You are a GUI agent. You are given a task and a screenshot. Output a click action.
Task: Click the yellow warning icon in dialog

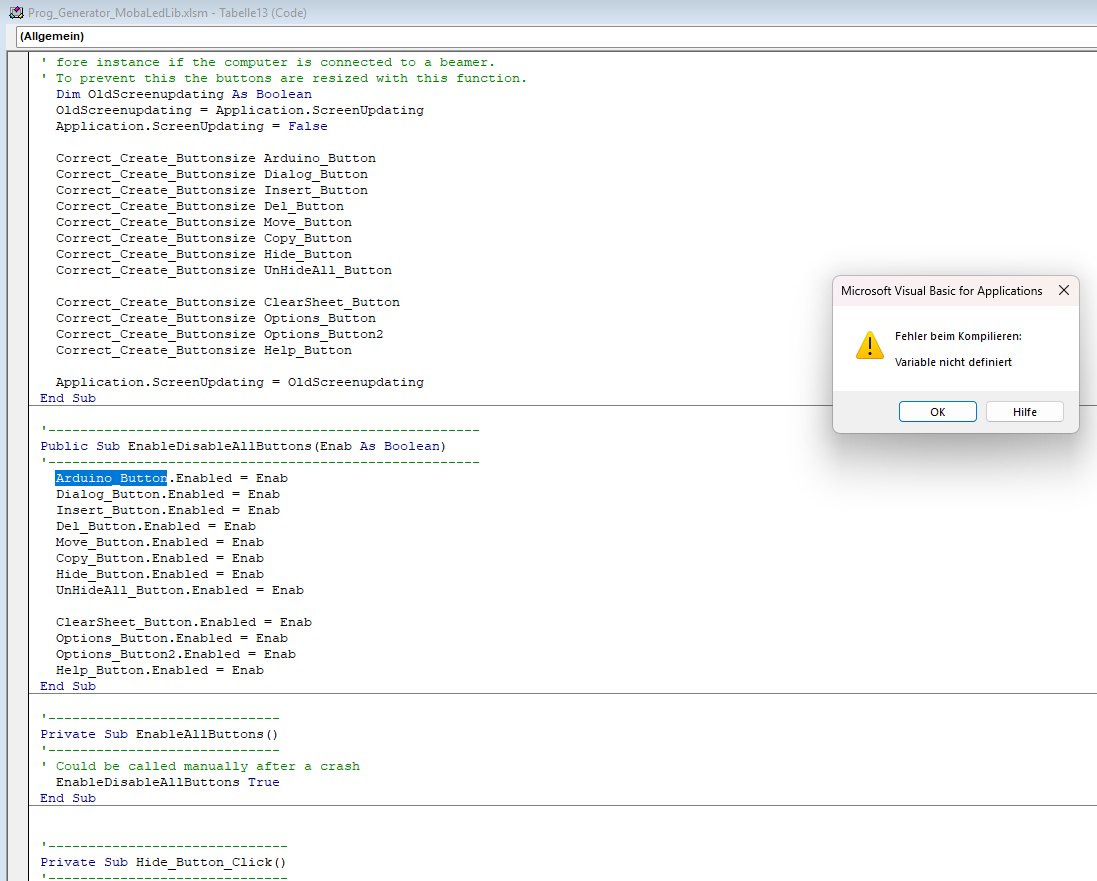pyautogui.click(x=869, y=346)
